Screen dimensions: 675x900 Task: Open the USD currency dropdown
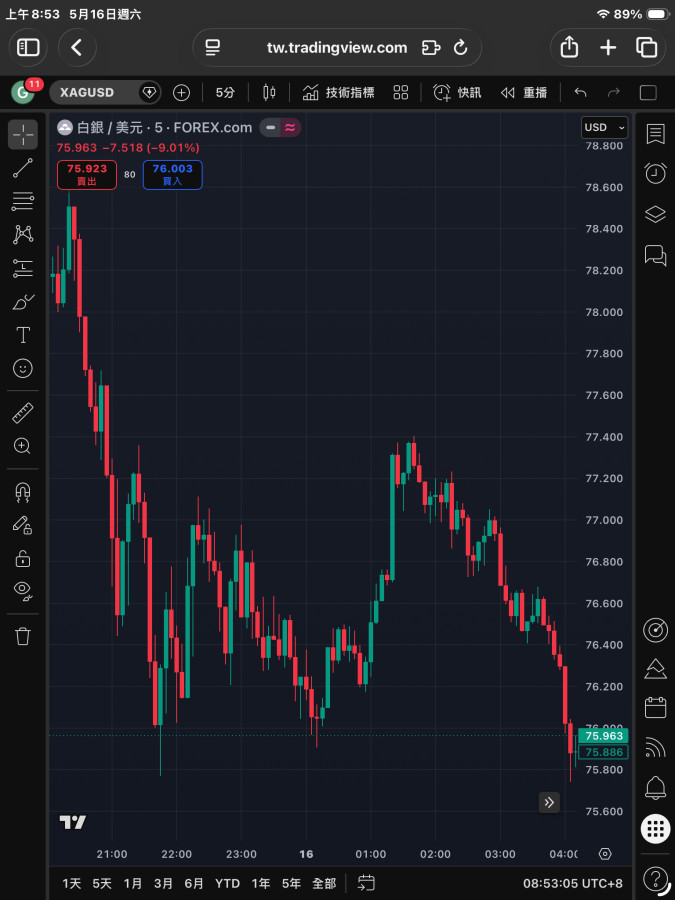click(604, 127)
